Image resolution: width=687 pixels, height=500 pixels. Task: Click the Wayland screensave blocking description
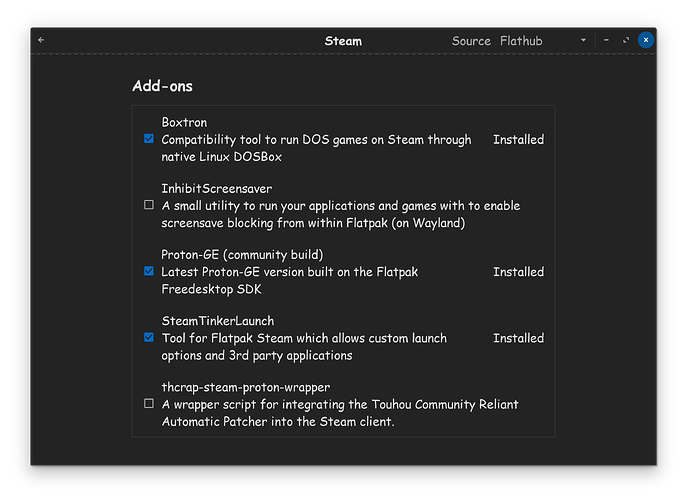pos(340,214)
